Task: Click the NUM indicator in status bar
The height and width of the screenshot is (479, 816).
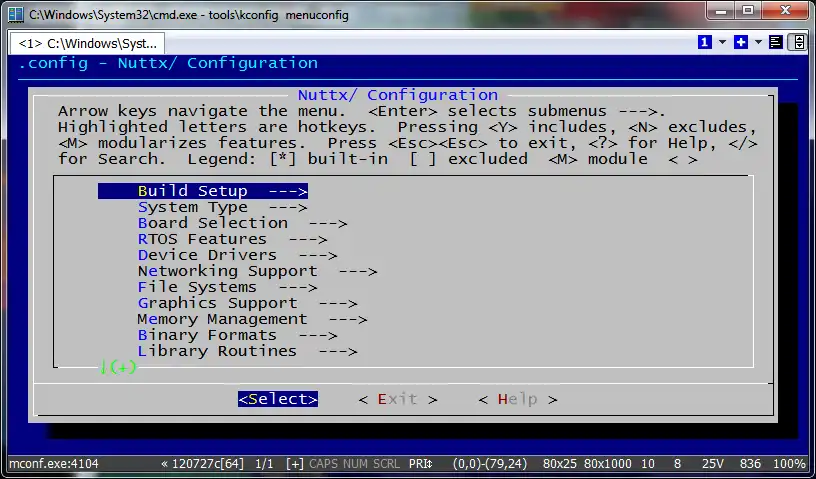Action: 353,463
